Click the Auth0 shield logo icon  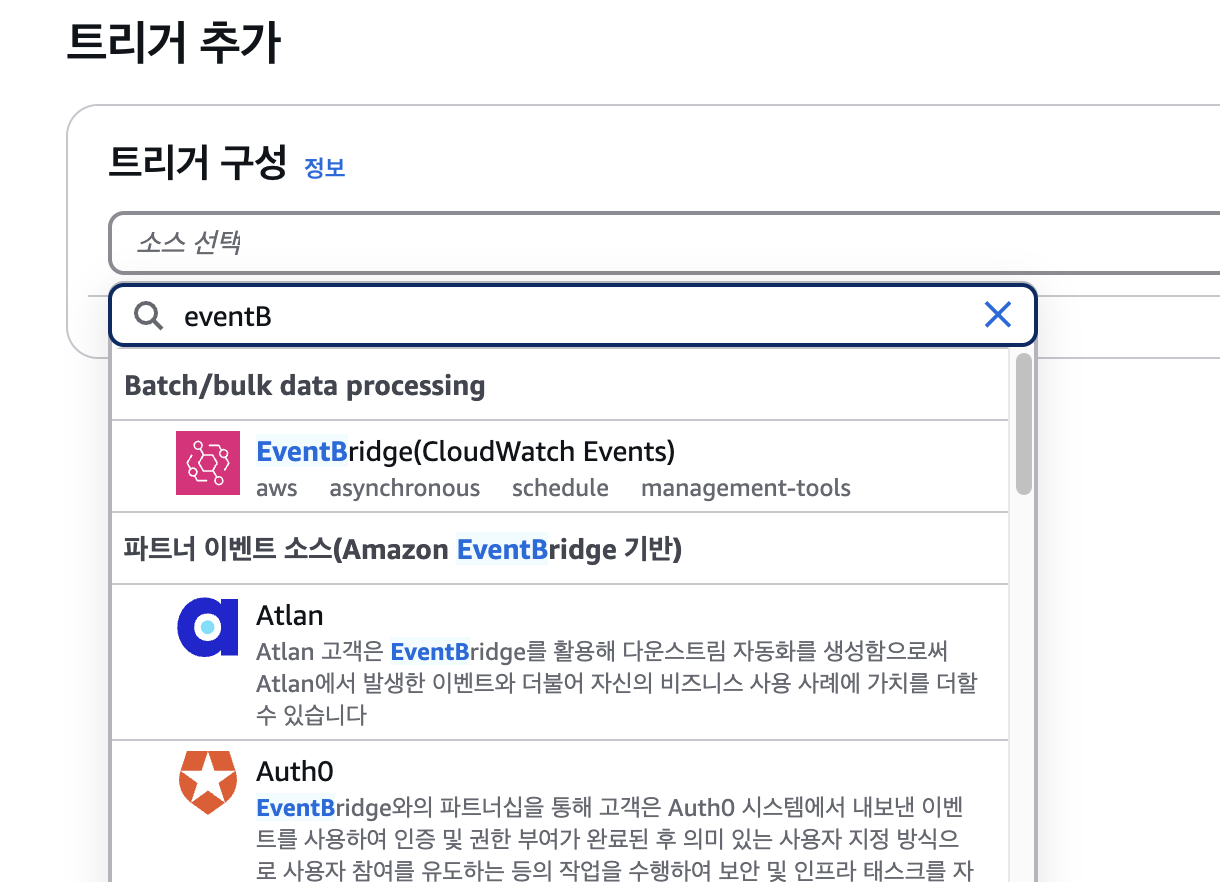(x=208, y=783)
